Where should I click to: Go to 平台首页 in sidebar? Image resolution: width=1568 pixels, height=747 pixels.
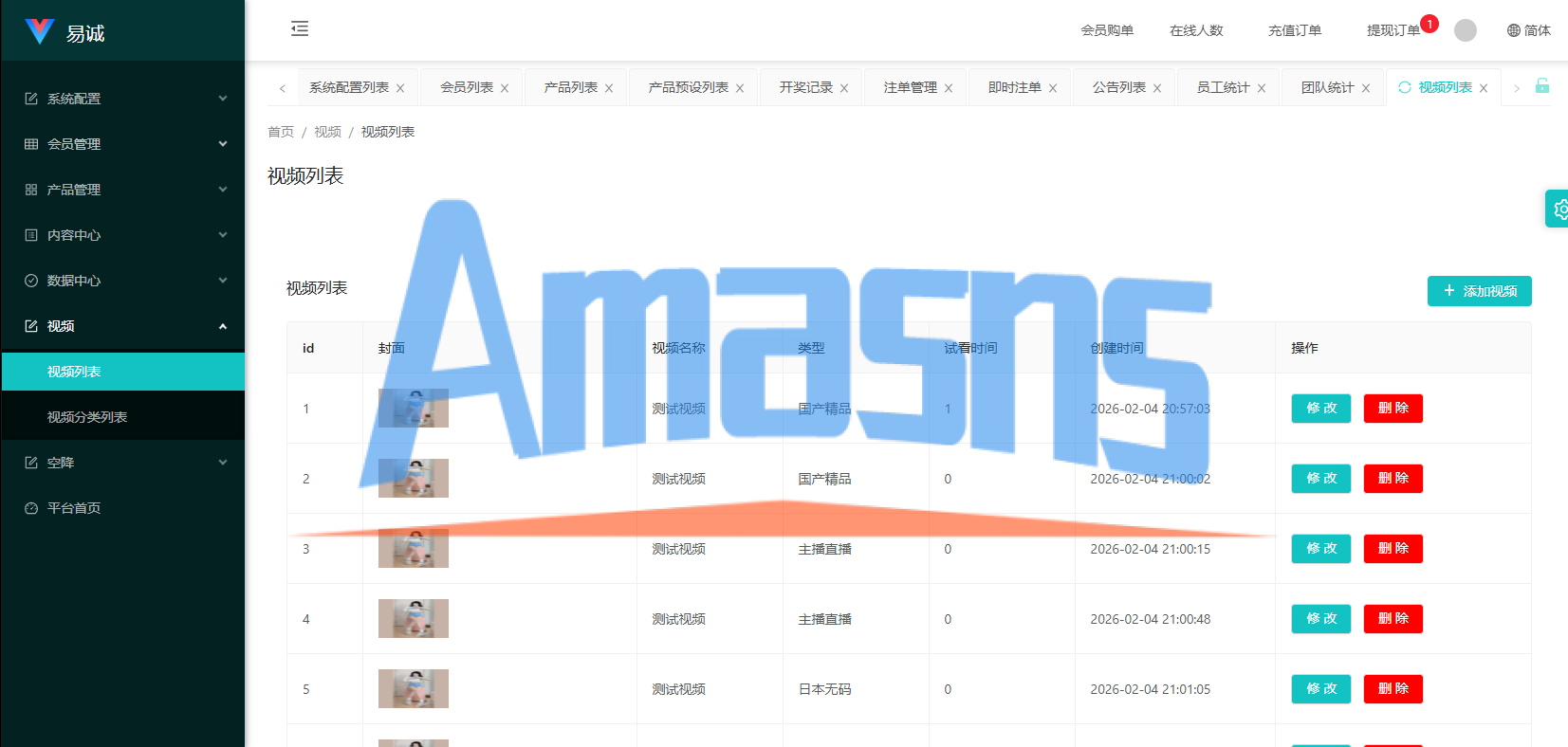tap(123, 508)
